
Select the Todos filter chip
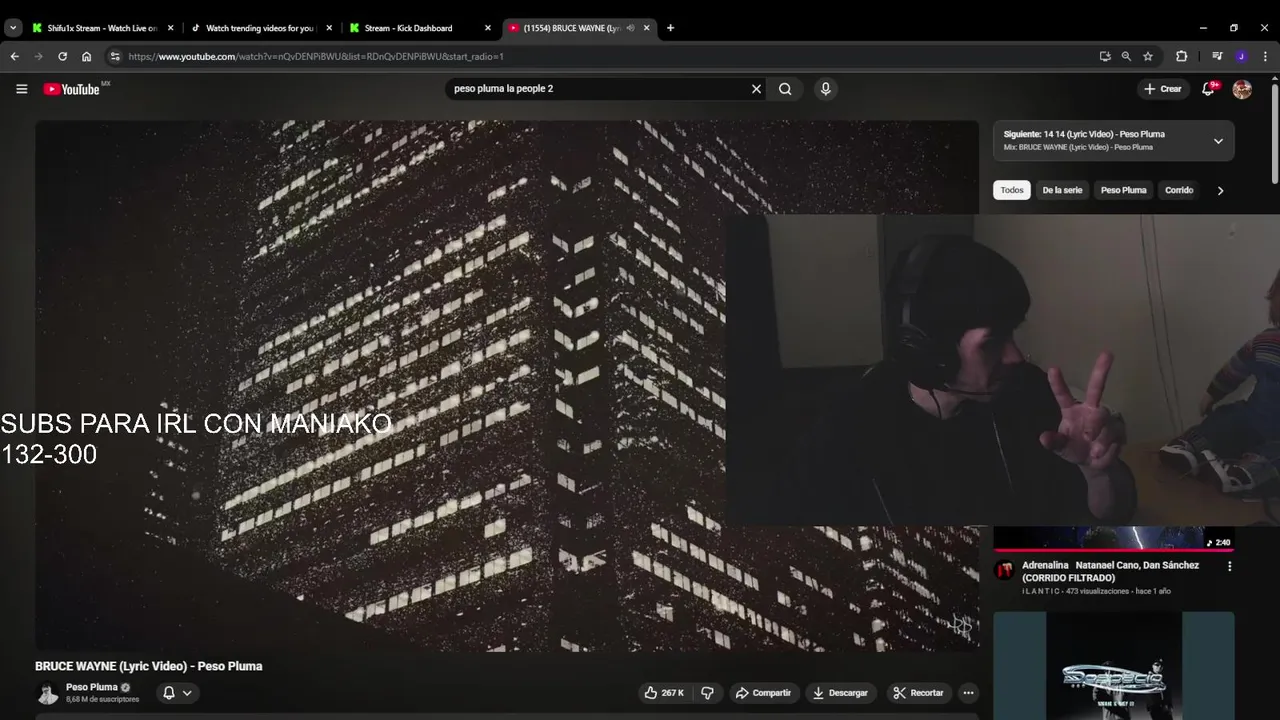tap(1012, 190)
